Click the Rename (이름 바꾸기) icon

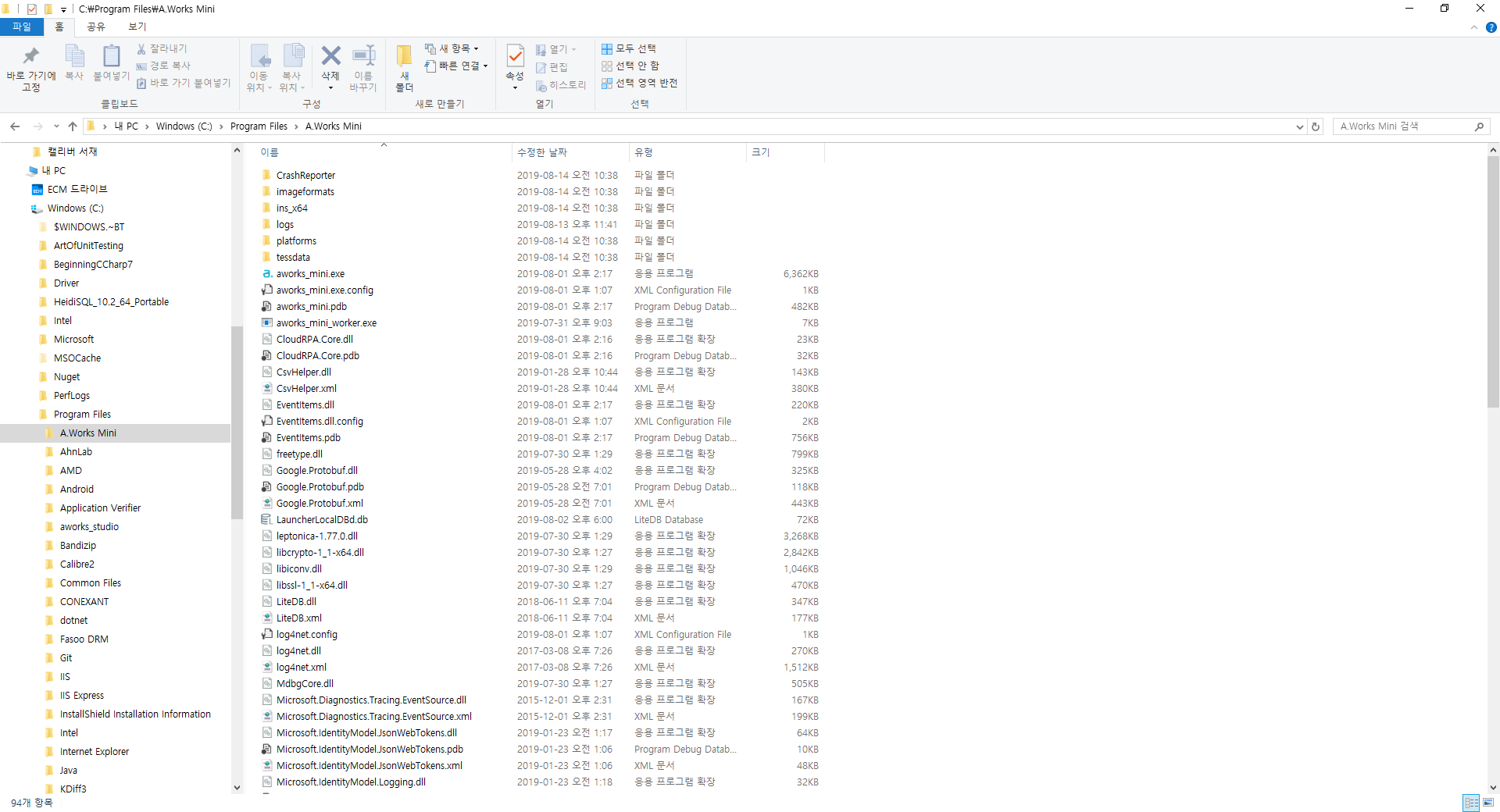tap(363, 55)
